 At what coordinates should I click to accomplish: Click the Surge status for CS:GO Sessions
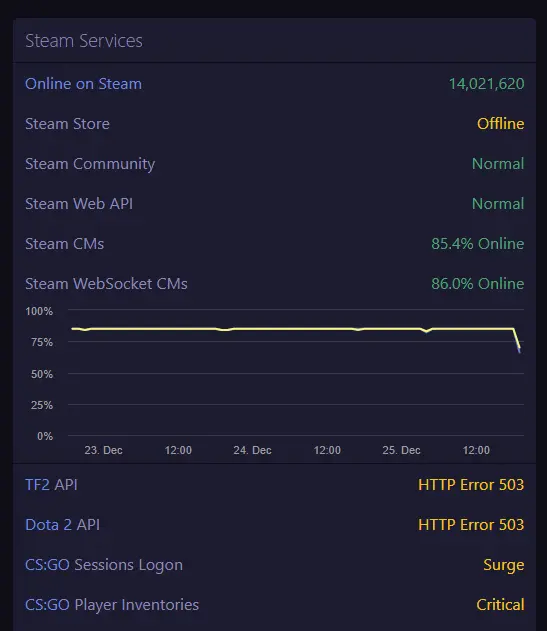point(504,565)
